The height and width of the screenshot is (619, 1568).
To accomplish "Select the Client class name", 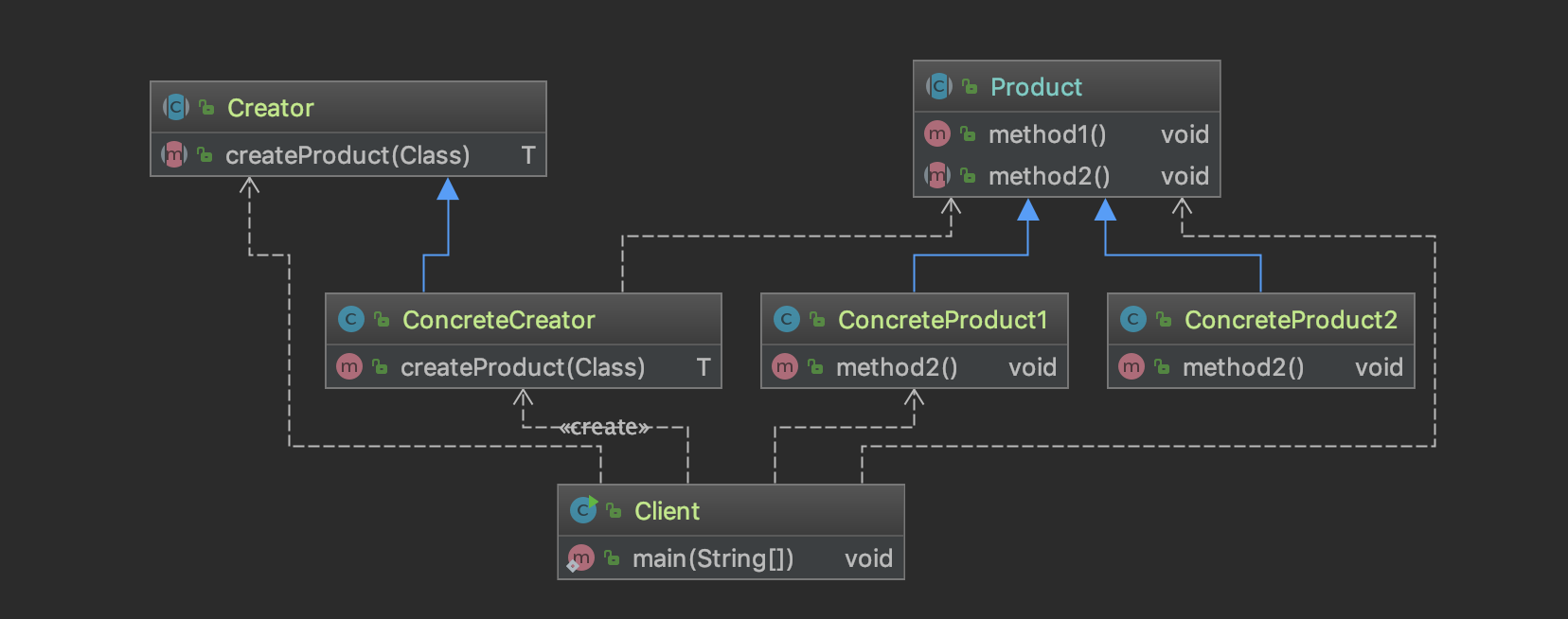I will [x=667, y=511].
